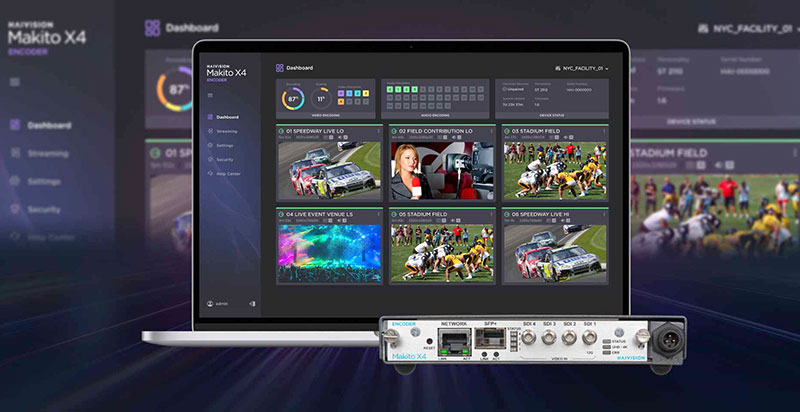Select blue video encoder square 2
The image size is (800, 412).
[349, 93]
